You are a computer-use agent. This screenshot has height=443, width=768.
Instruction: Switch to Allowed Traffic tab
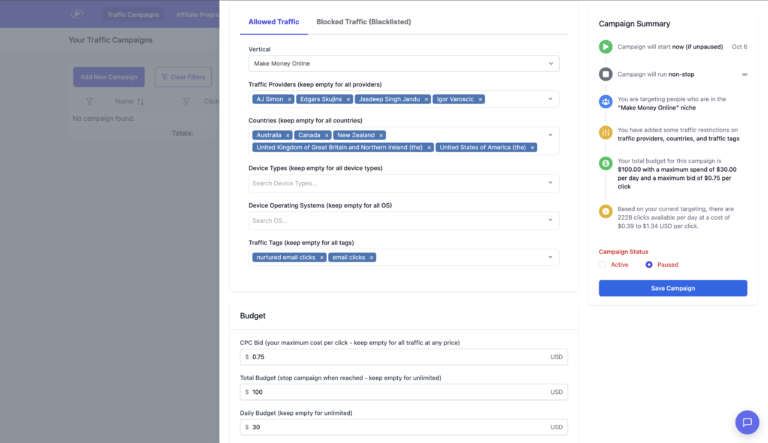274,22
